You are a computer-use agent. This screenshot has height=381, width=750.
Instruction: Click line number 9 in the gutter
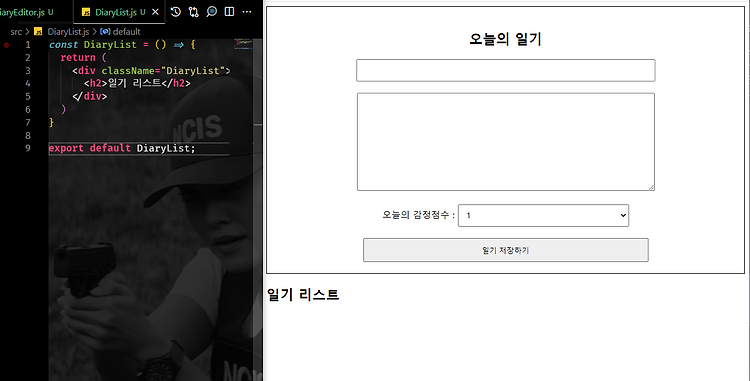[x=28, y=148]
